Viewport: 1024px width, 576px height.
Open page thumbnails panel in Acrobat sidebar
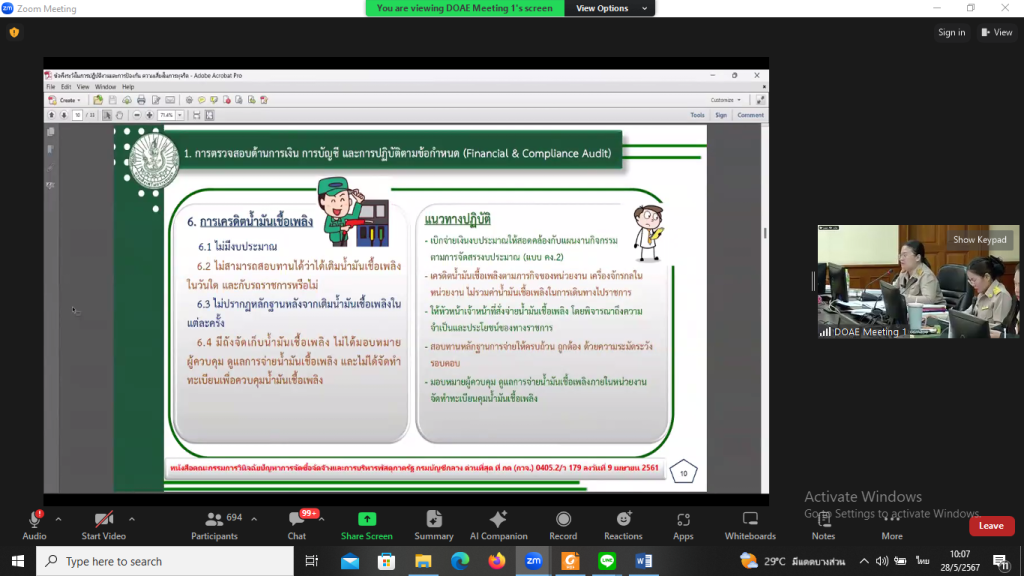(x=51, y=132)
